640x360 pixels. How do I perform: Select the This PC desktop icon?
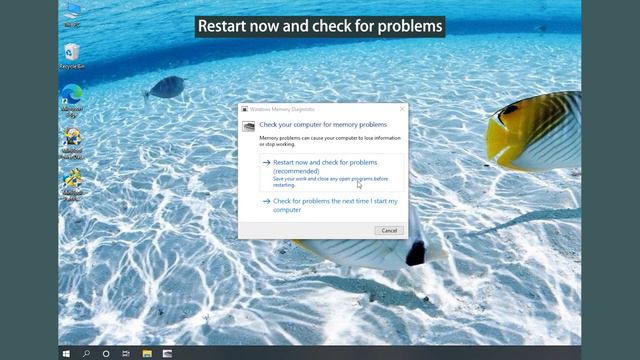click(x=72, y=15)
